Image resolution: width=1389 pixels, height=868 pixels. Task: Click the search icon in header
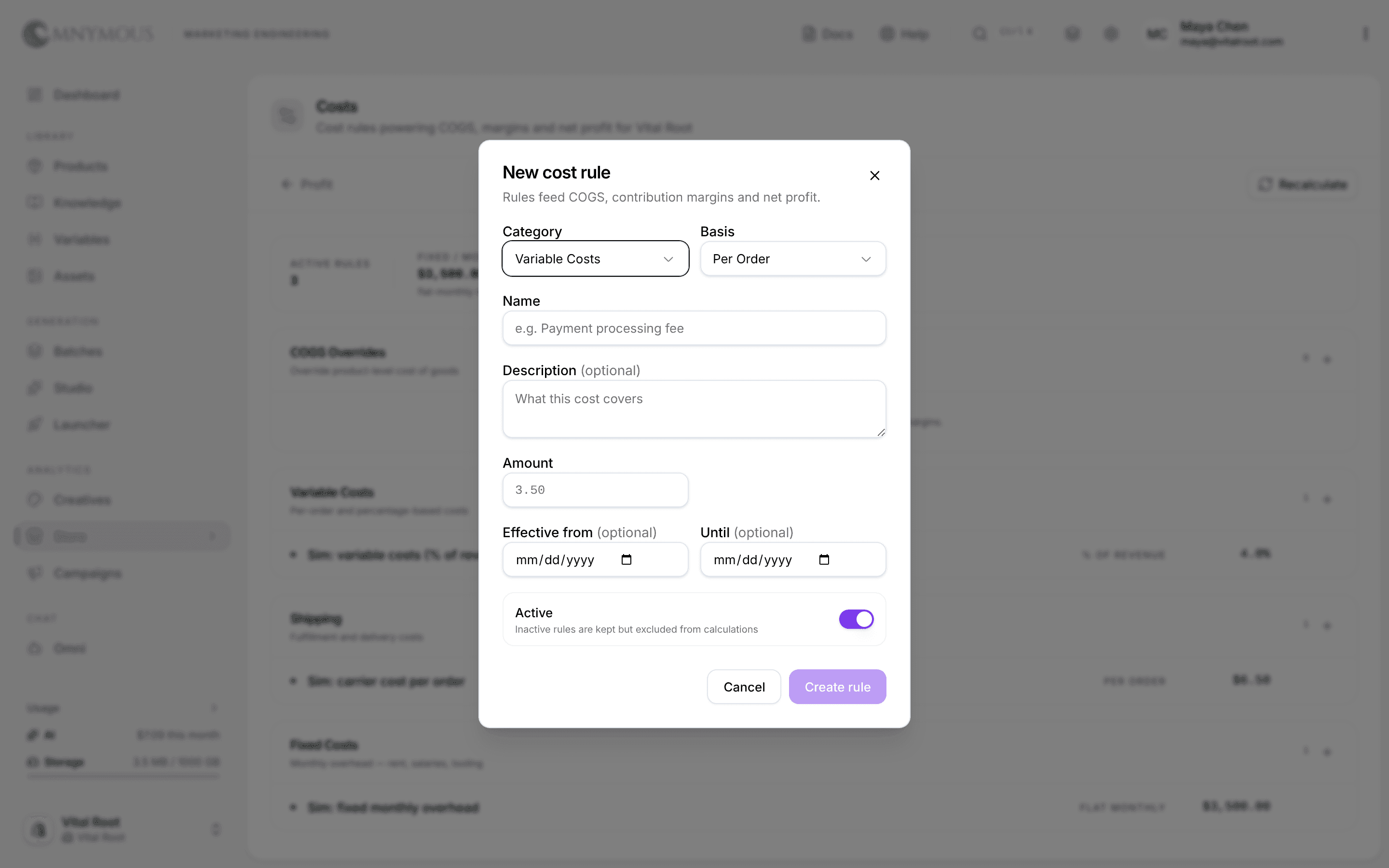[980, 34]
